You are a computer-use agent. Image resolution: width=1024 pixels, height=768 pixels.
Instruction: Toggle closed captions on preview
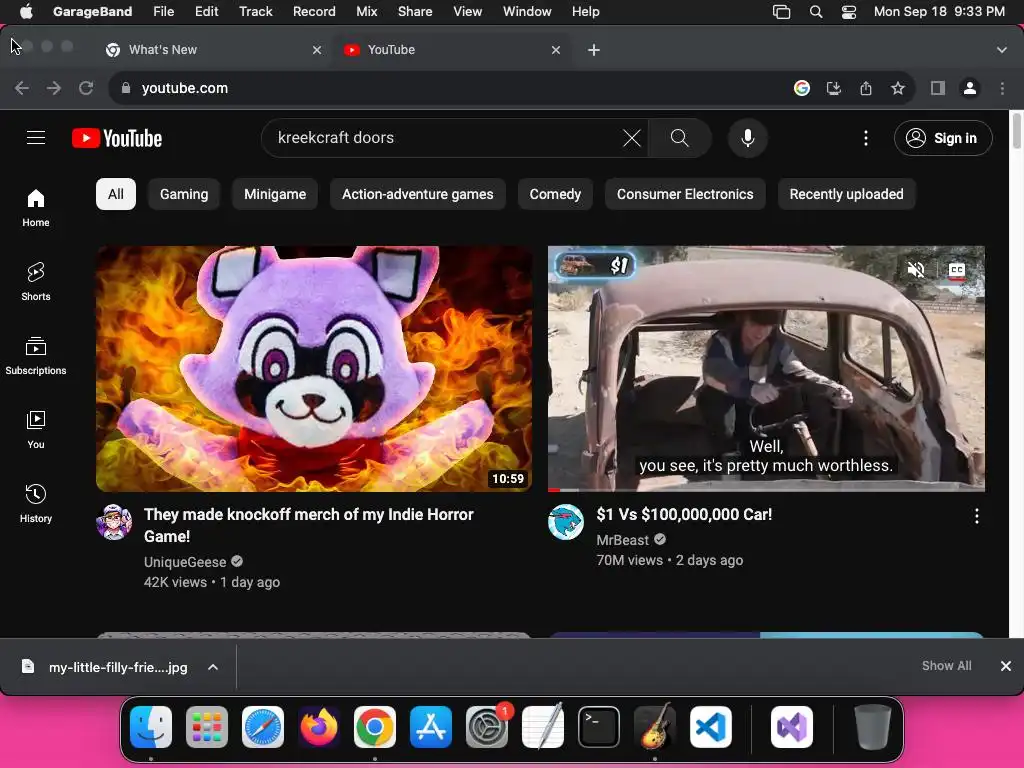[956, 269]
